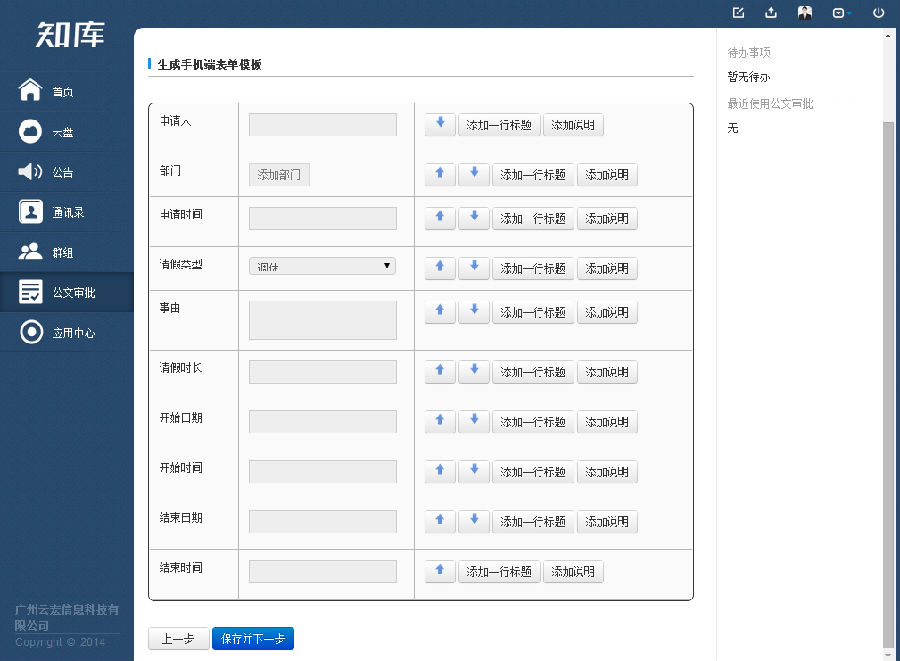The height and width of the screenshot is (661, 900).
Task: Click the upload icon in top bar
Action: (x=771, y=13)
